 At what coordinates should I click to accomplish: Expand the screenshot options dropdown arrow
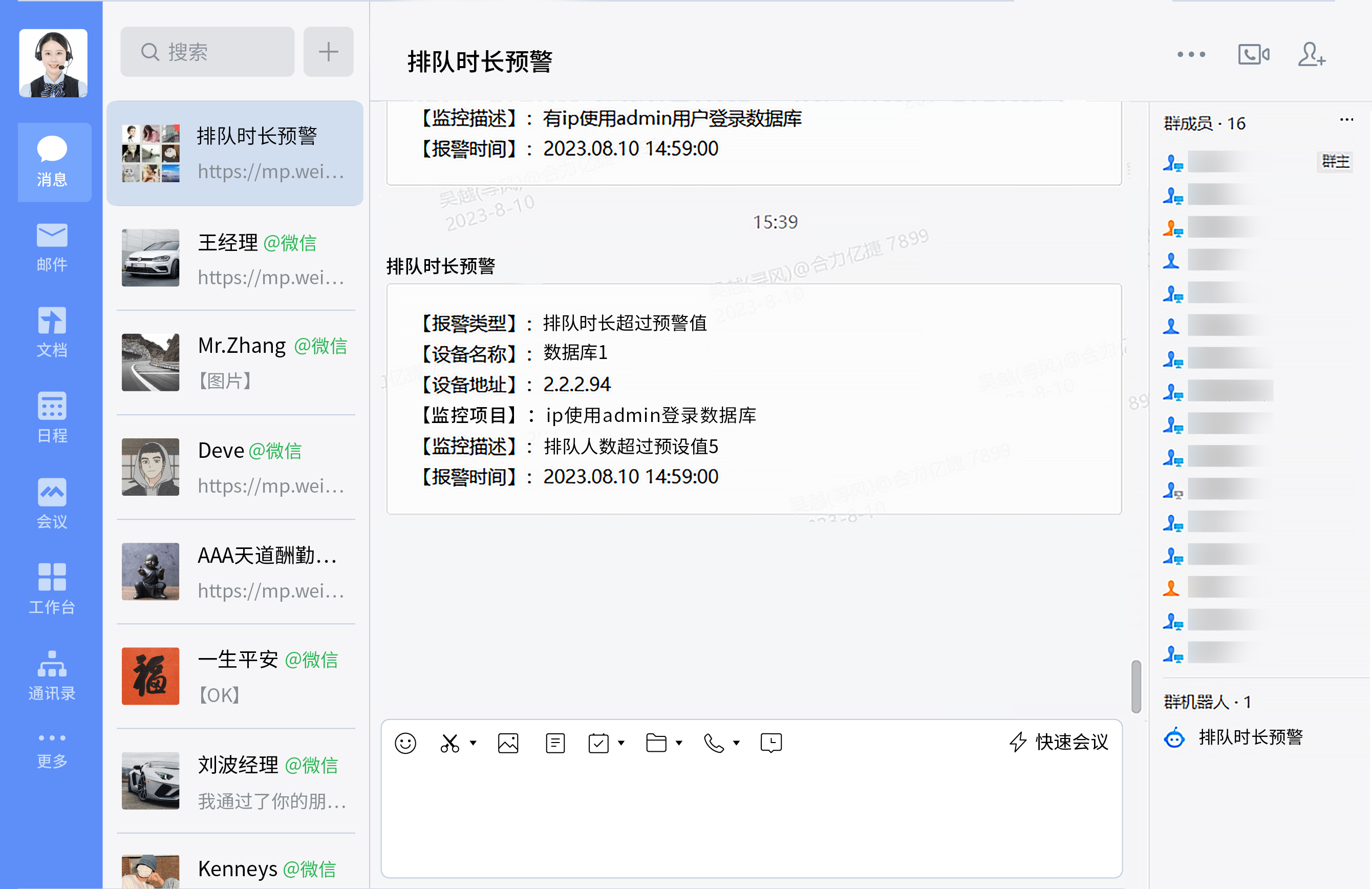pyautogui.click(x=473, y=743)
